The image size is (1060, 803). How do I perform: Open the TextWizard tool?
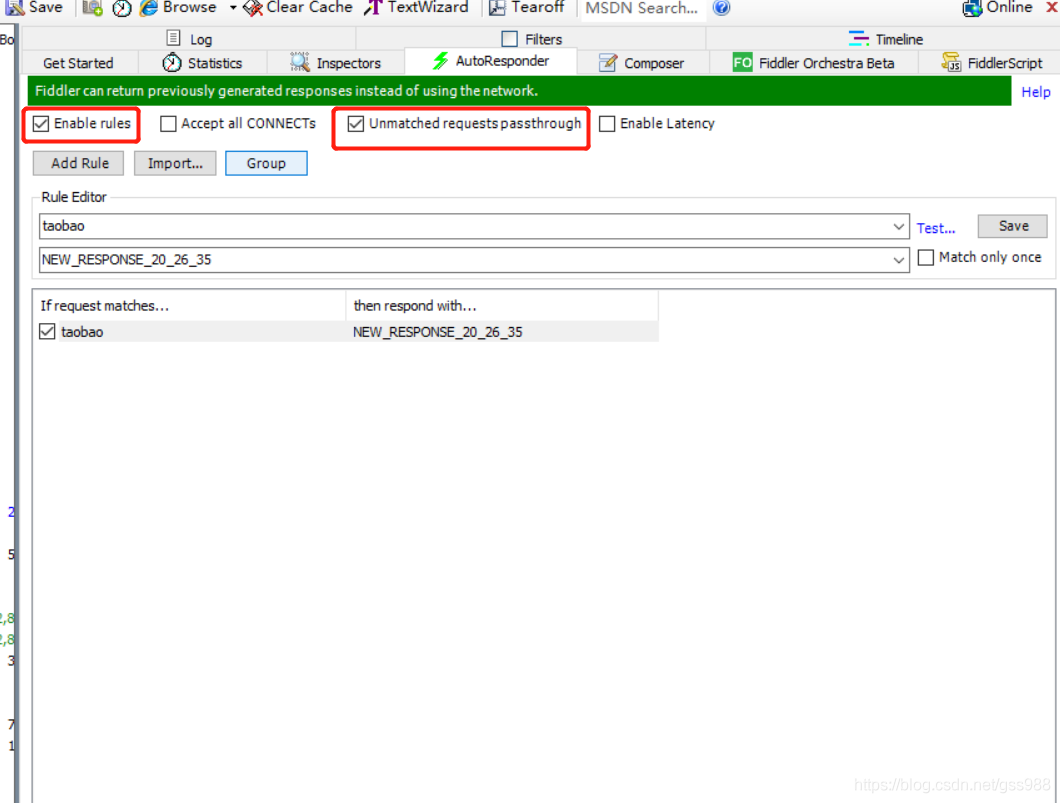click(x=416, y=7)
